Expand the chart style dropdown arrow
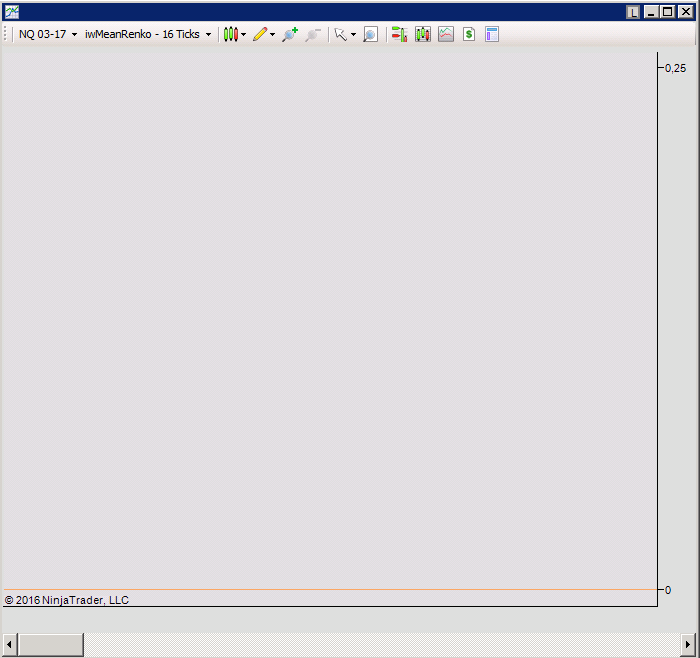Screen dimensions: 700x658 243,34
